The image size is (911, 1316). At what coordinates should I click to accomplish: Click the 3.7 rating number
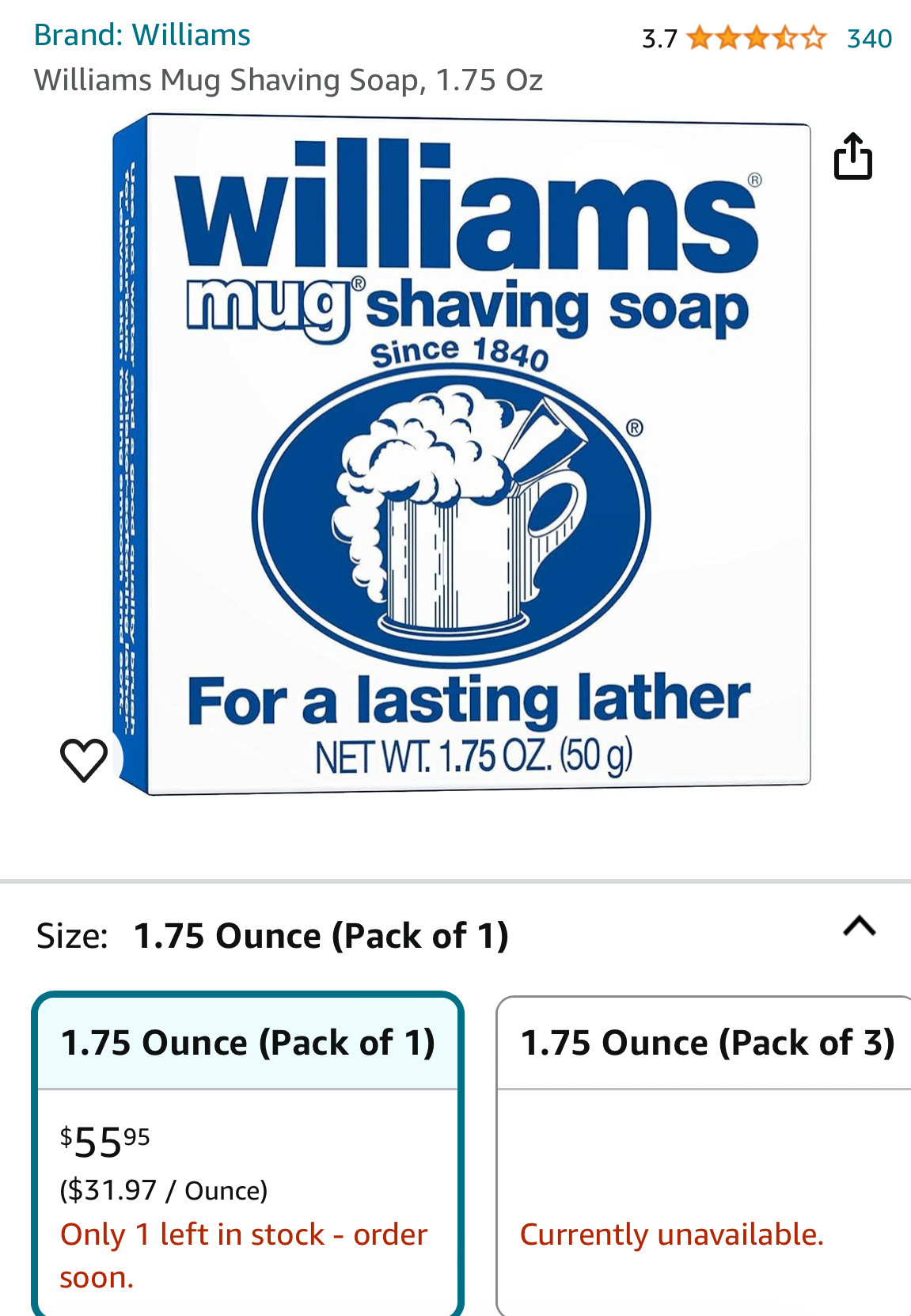tap(659, 38)
